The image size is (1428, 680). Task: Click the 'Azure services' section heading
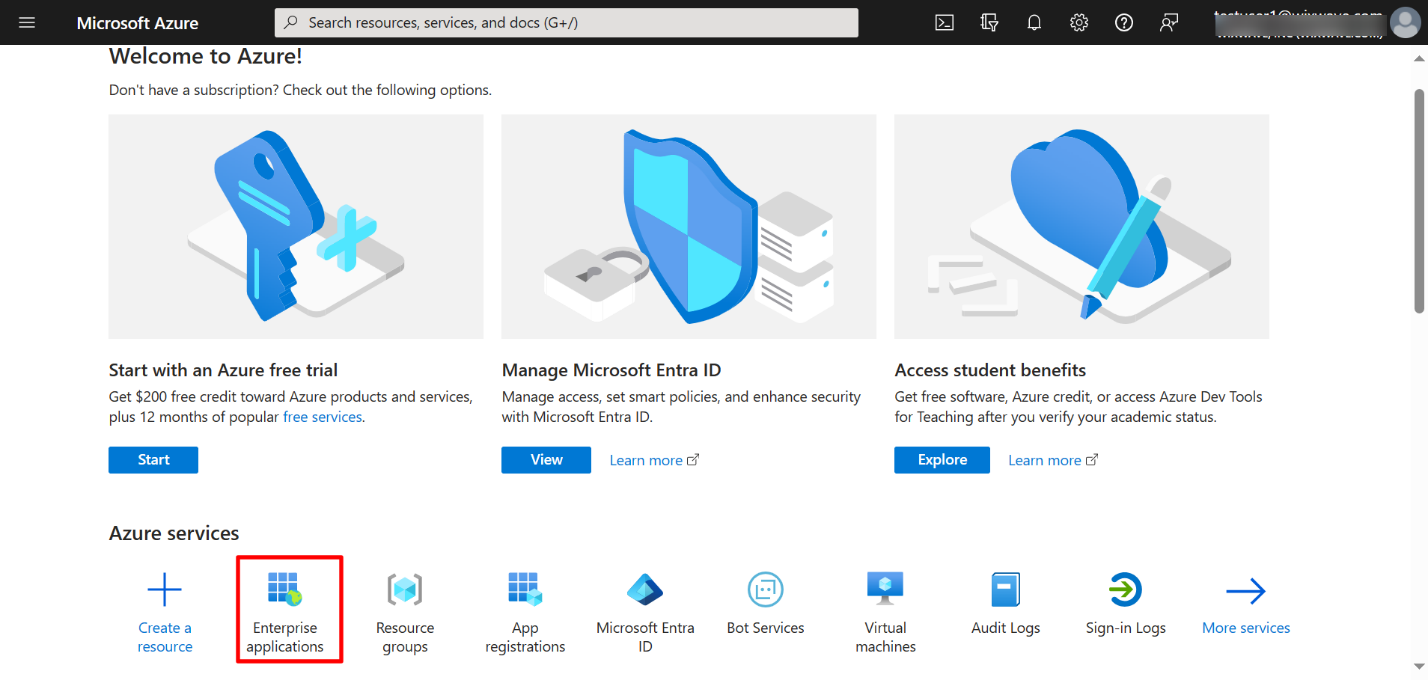tap(174, 533)
